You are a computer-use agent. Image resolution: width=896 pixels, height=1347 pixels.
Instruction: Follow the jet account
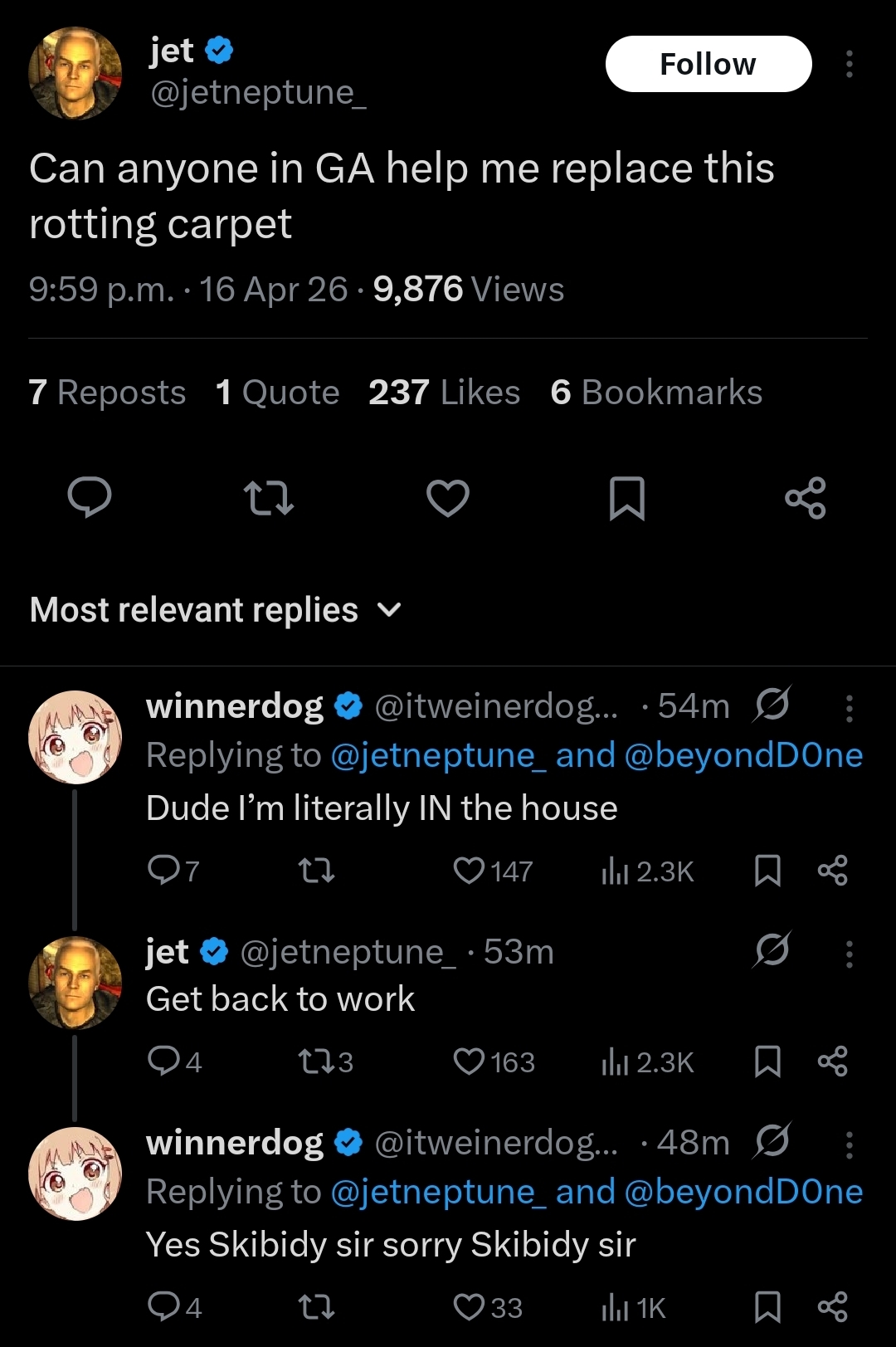point(708,64)
